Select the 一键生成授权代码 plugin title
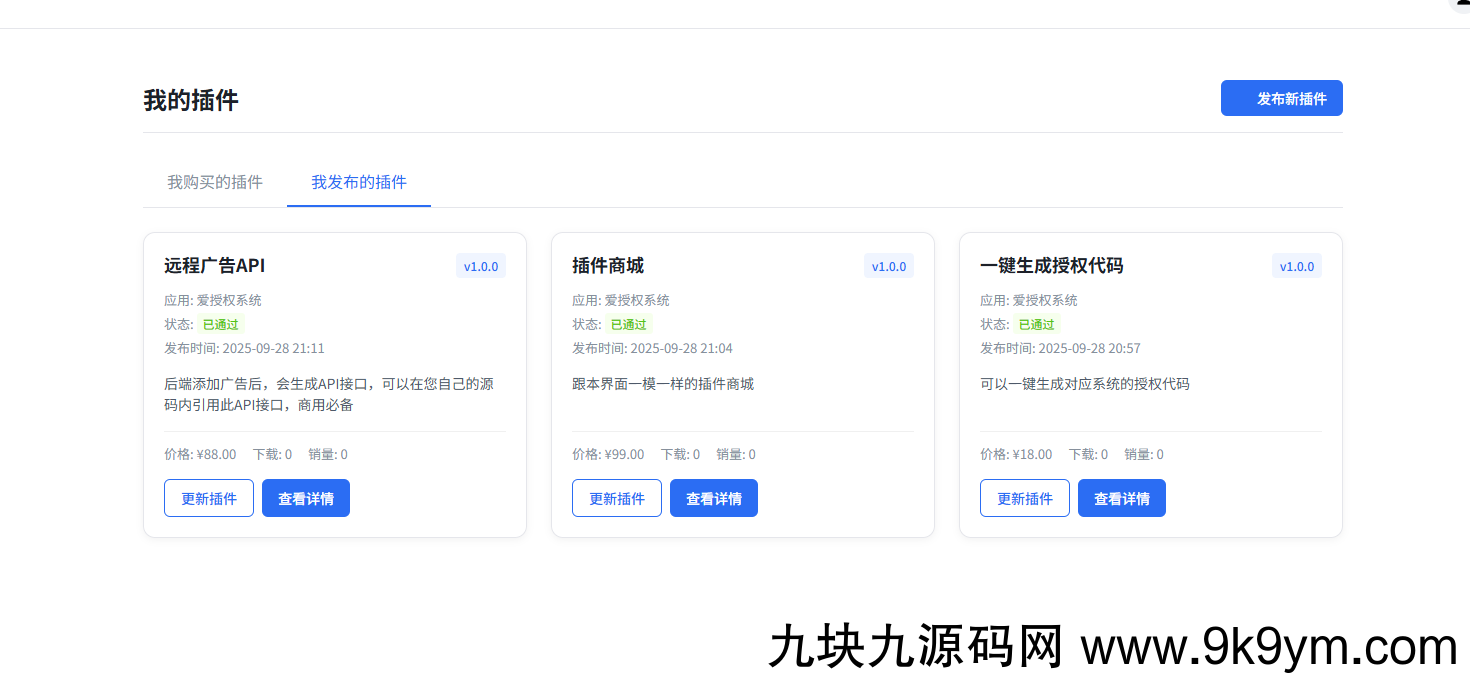This screenshot has height=684, width=1470. 1053,266
